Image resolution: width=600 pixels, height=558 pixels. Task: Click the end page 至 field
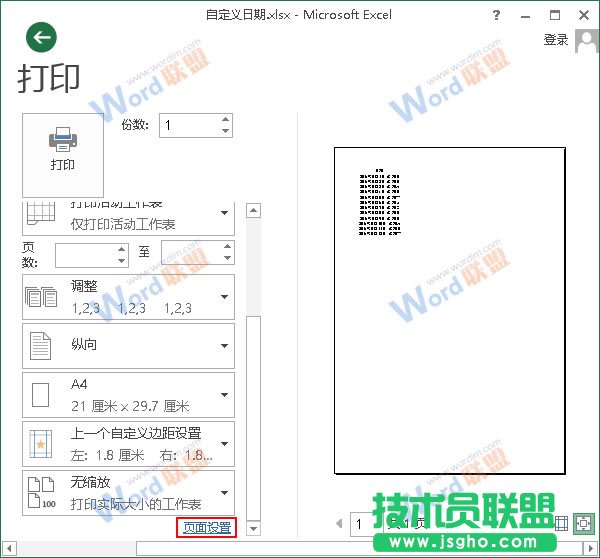[x=192, y=252]
